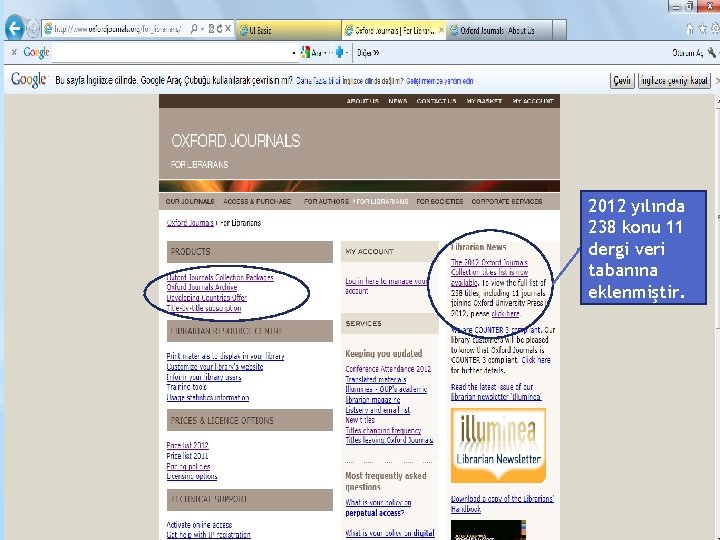
Task: Open Usage statistics information link
Action: (x=208, y=398)
